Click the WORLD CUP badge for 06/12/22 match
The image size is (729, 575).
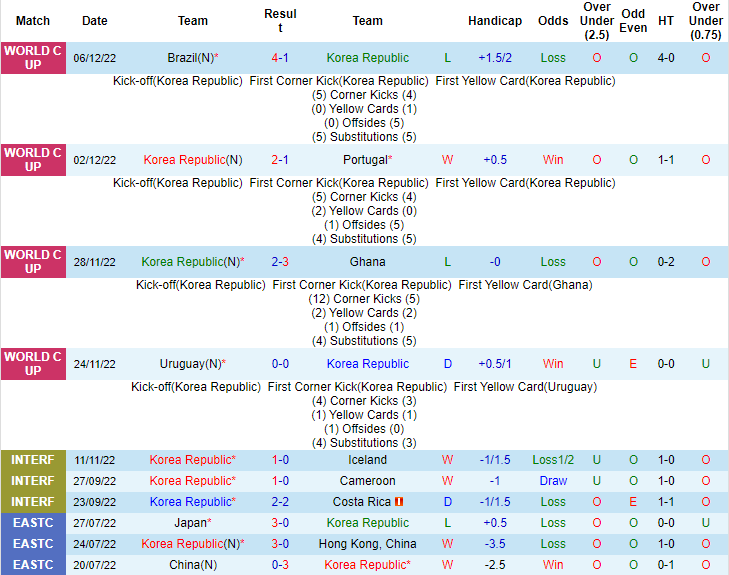point(33,58)
